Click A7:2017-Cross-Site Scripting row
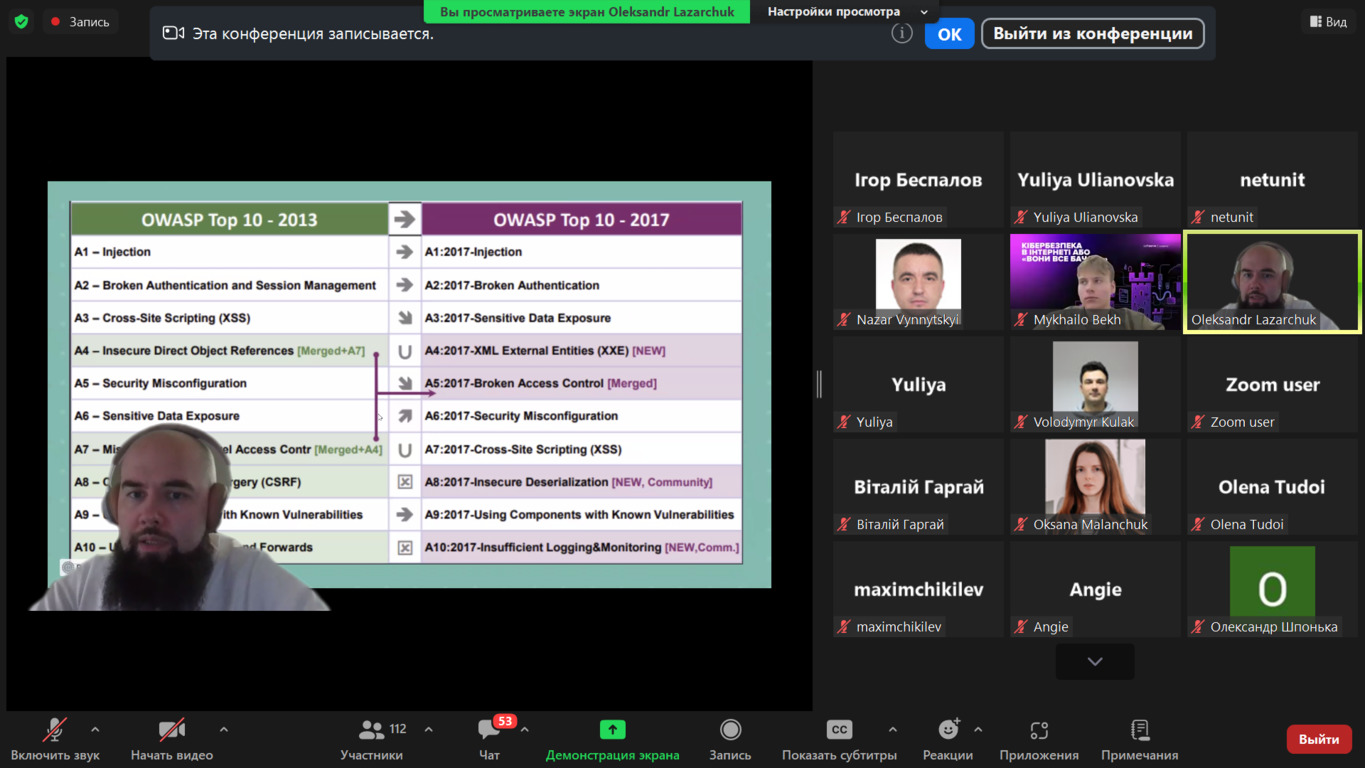This screenshot has width=1365, height=768. 581,449
